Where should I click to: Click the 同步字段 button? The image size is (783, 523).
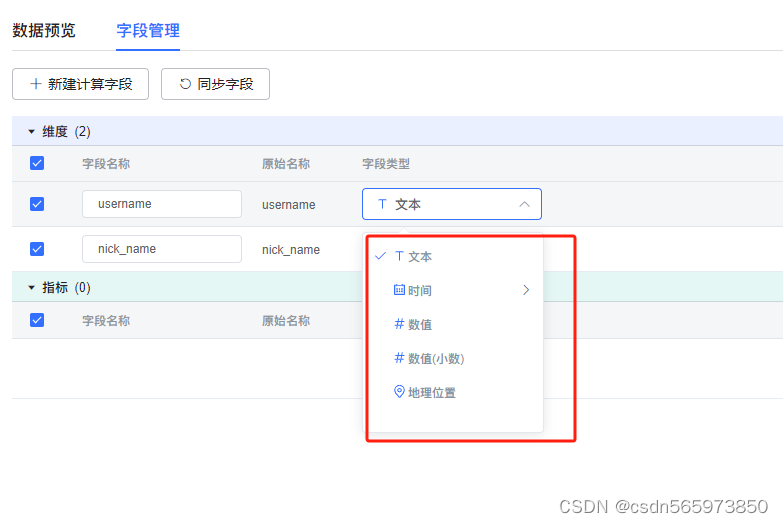point(215,84)
